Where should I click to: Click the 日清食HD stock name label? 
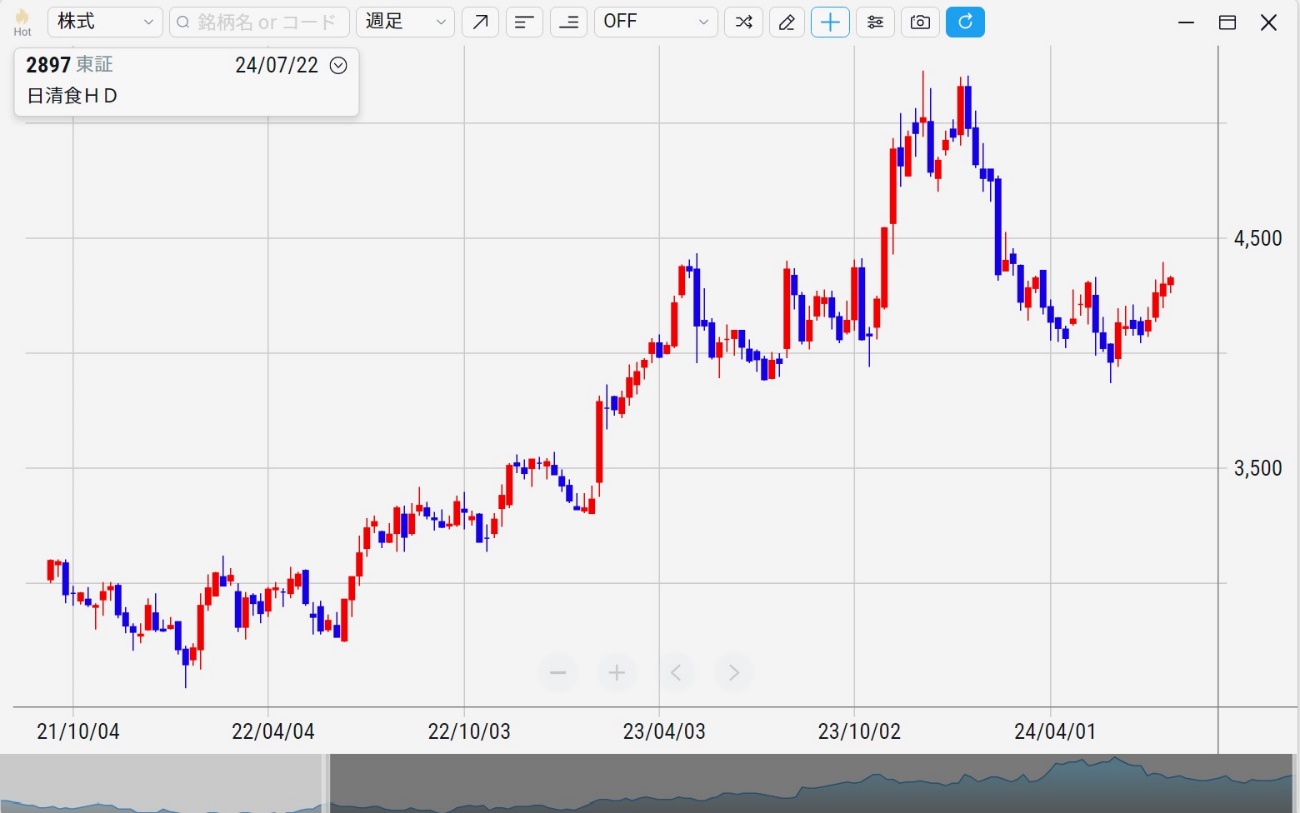pos(72,96)
